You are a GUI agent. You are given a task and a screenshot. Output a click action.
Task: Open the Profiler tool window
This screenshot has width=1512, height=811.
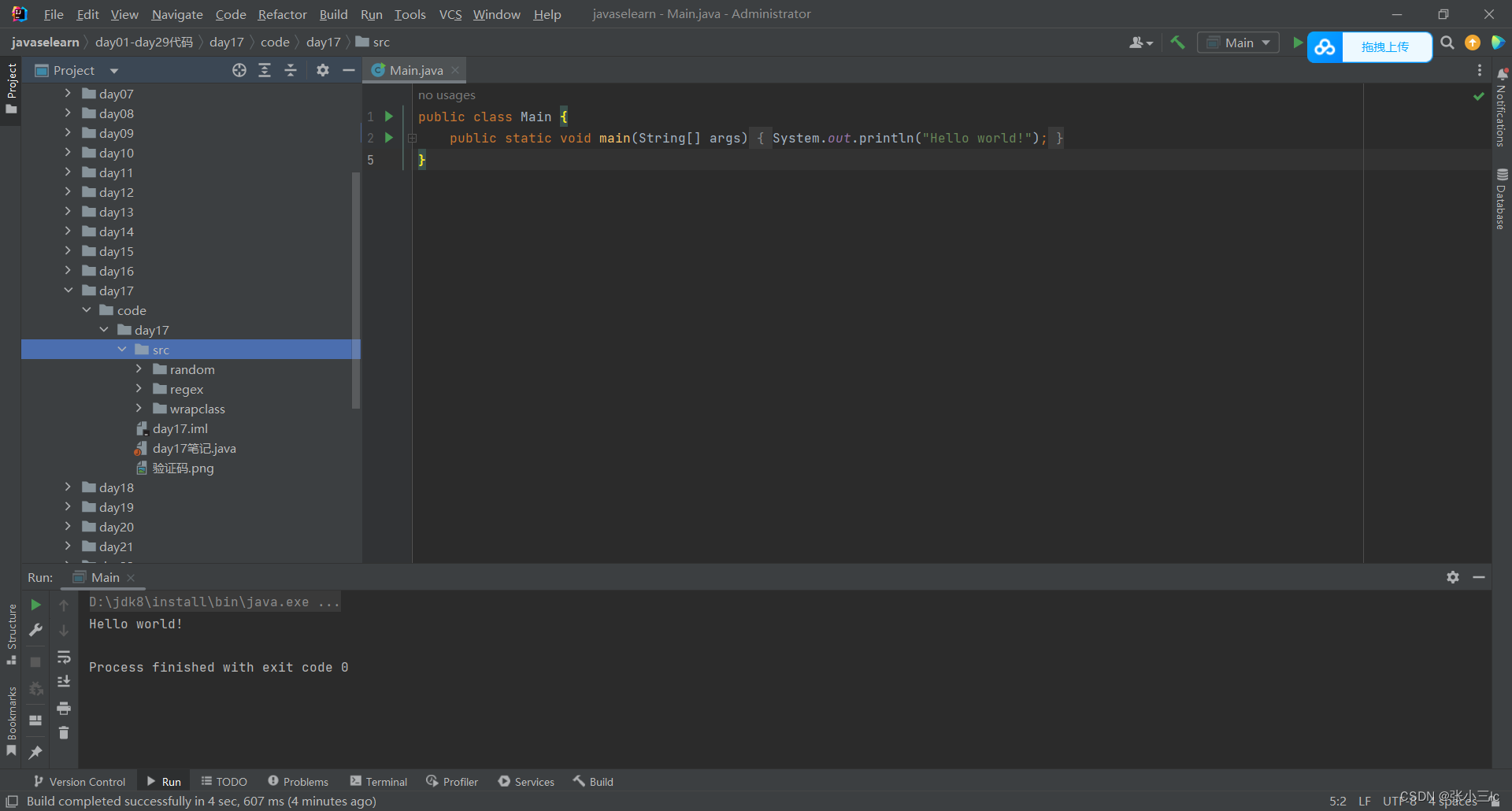pos(452,781)
